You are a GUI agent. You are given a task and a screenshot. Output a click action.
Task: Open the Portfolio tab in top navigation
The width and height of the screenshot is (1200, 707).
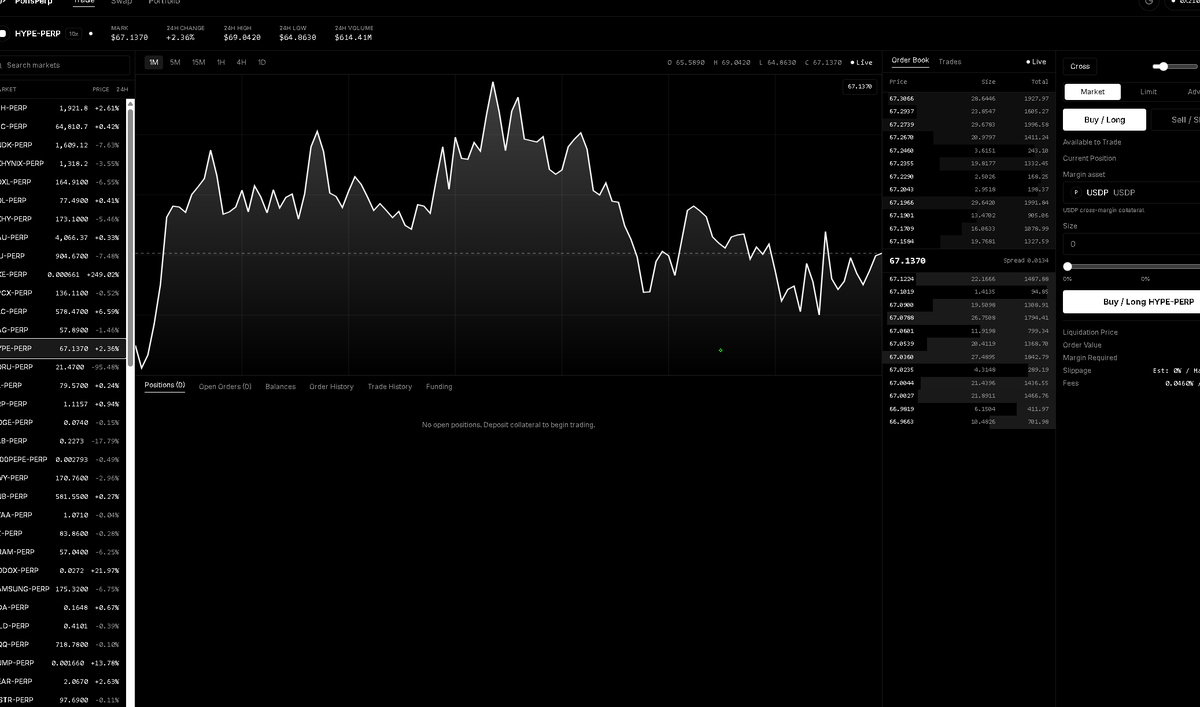pos(164,3)
